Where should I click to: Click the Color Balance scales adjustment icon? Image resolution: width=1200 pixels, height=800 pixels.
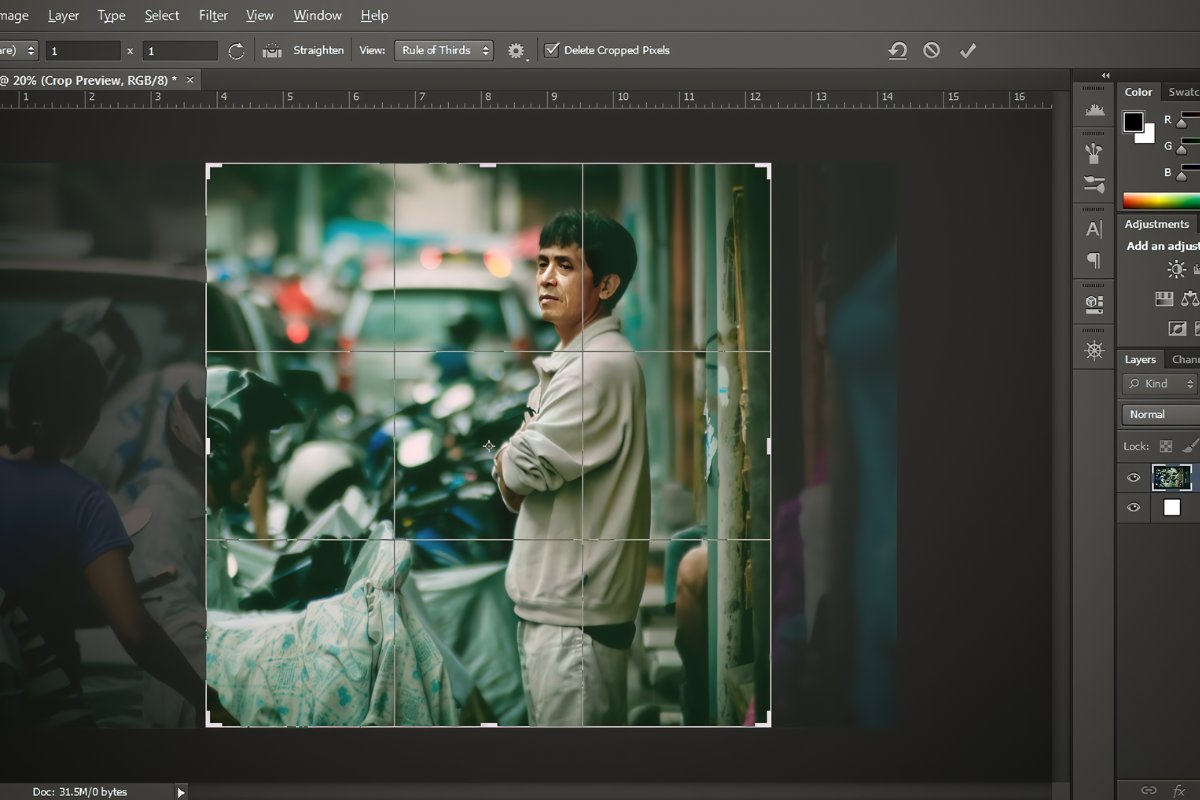(x=1192, y=298)
